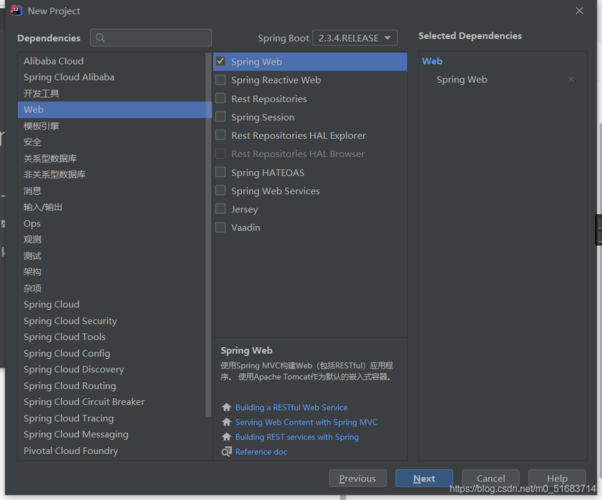Enable the Spring Reactive Web checkbox
Viewport: 602px width, 500px height.
coord(221,80)
